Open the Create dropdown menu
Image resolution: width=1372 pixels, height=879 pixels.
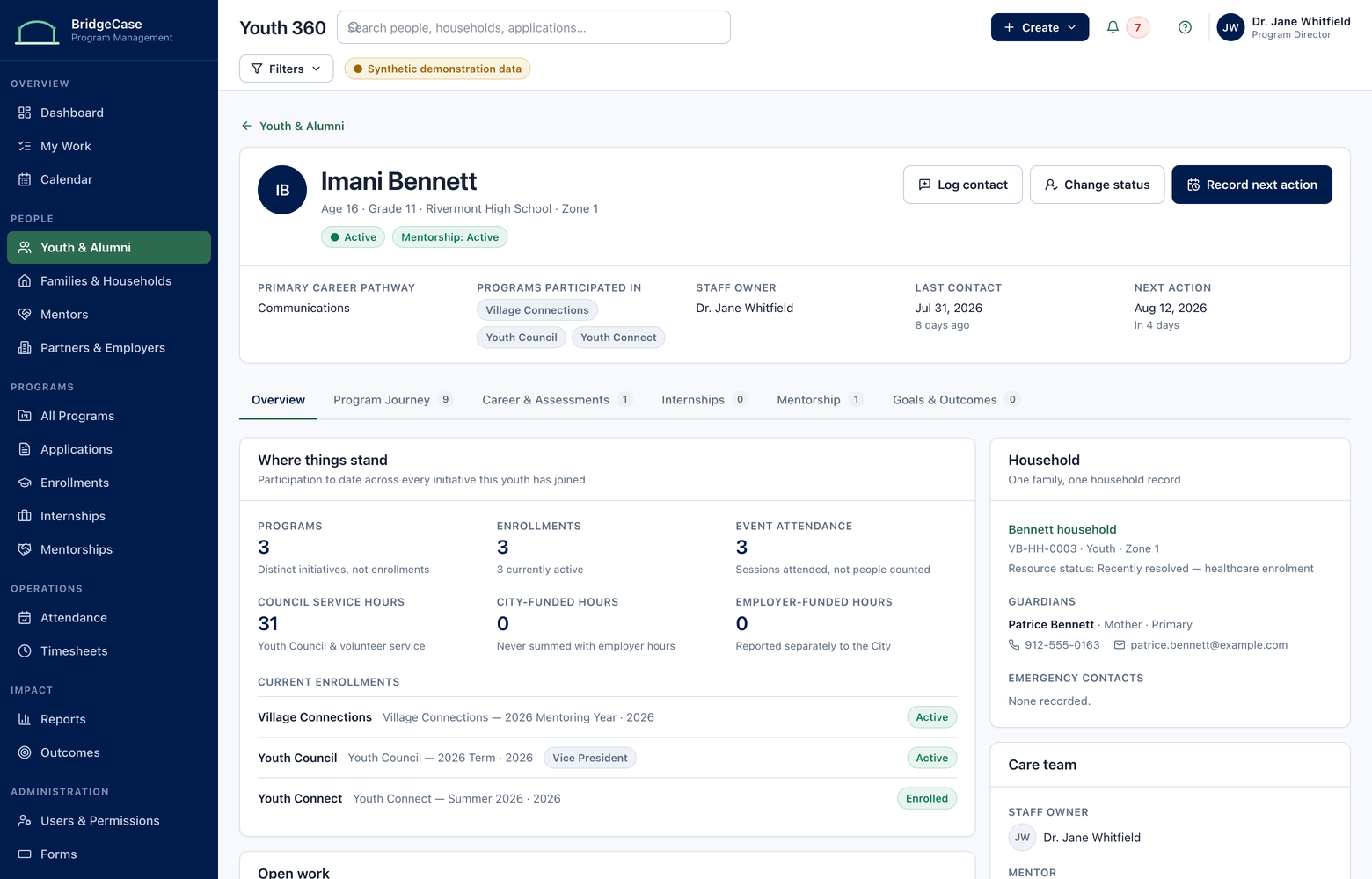tap(1040, 27)
